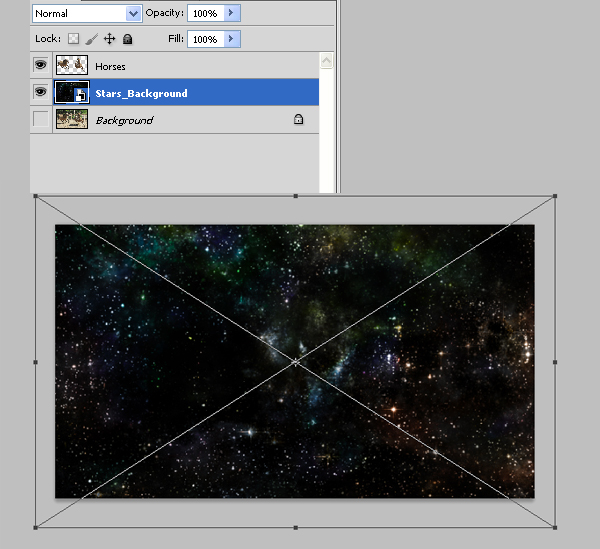Click the layers panel scroll-up arrow
600x549 pixels.
pos(326,60)
